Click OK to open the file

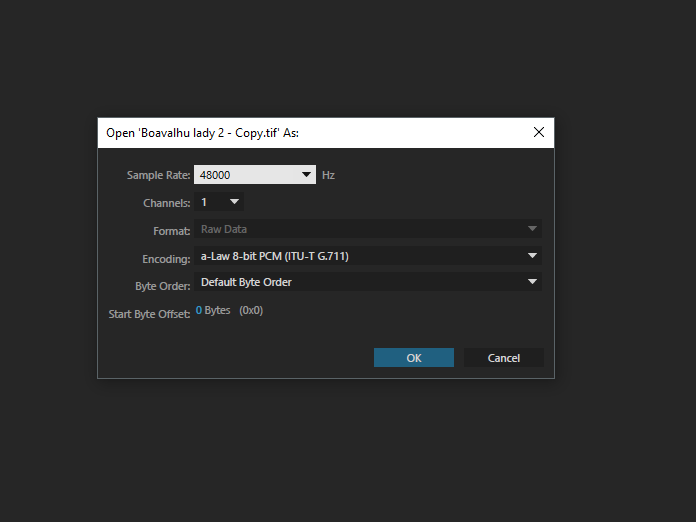(414, 358)
